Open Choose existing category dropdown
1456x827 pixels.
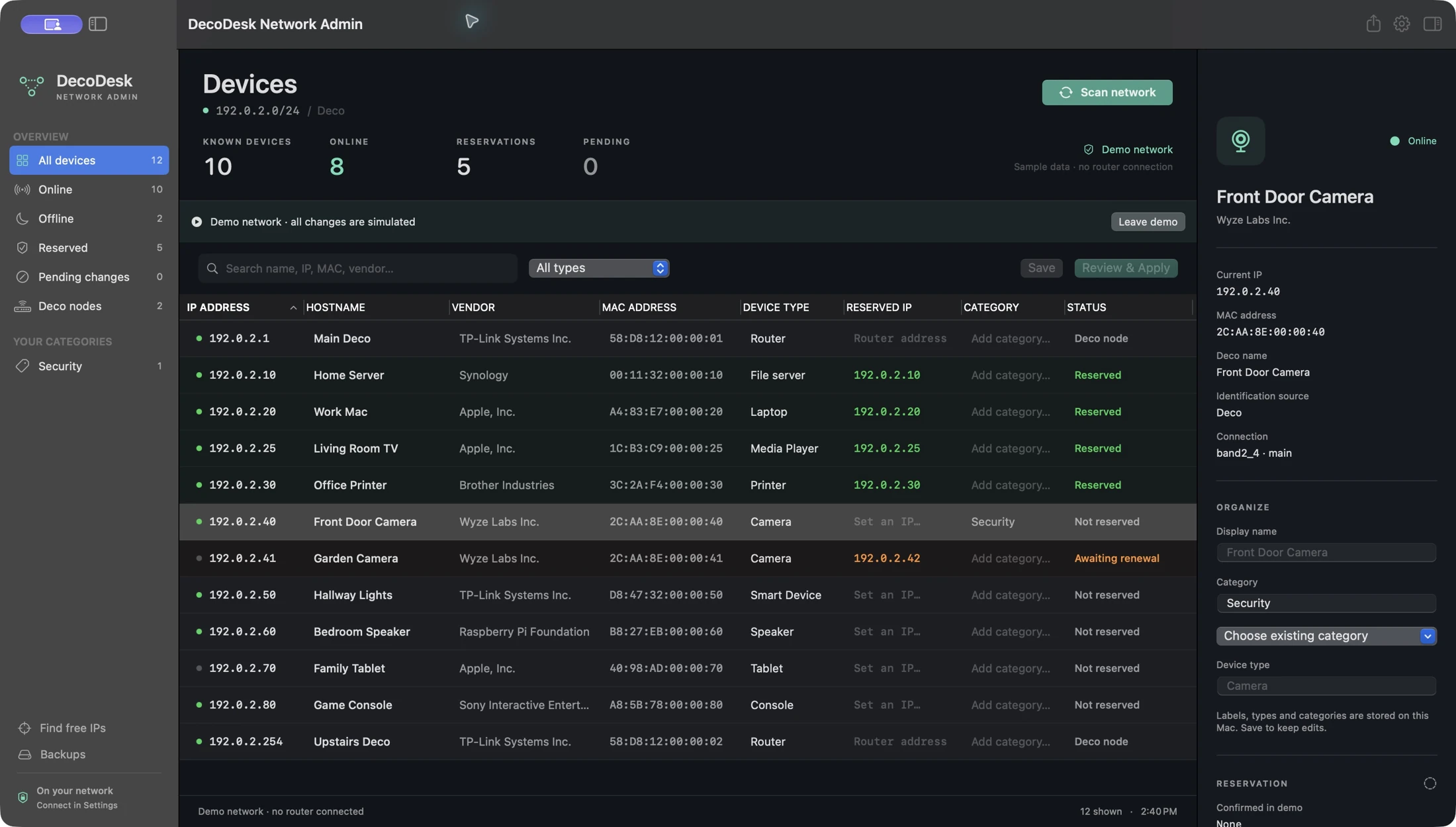(1326, 636)
